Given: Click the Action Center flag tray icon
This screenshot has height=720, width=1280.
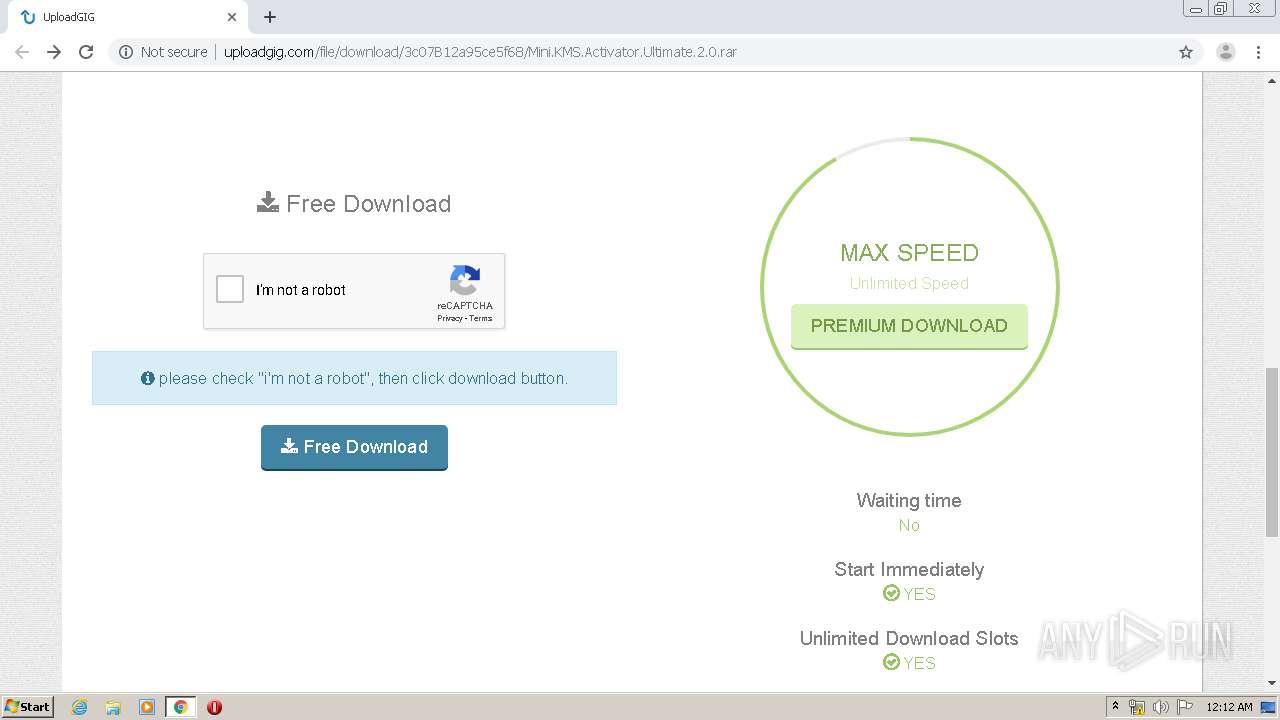Looking at the screenshot, I should (1185, 707).
